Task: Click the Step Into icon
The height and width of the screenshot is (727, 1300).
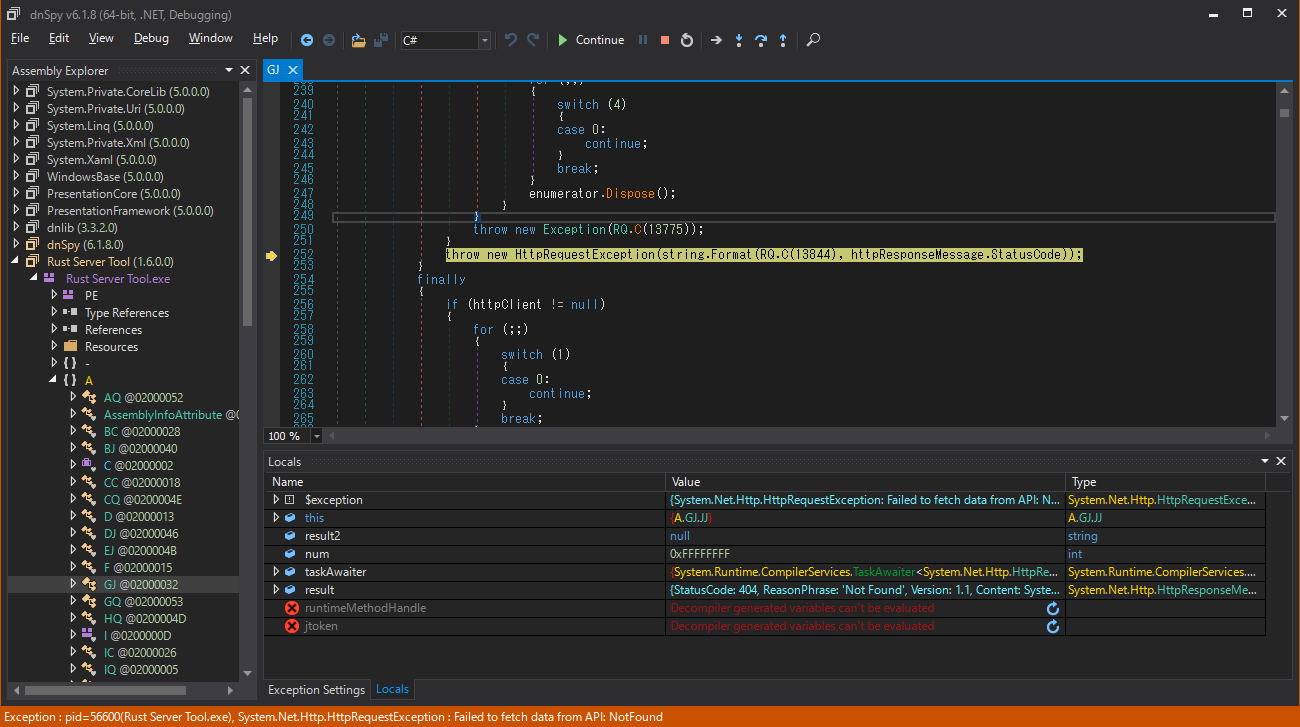Action: (739, 40)
